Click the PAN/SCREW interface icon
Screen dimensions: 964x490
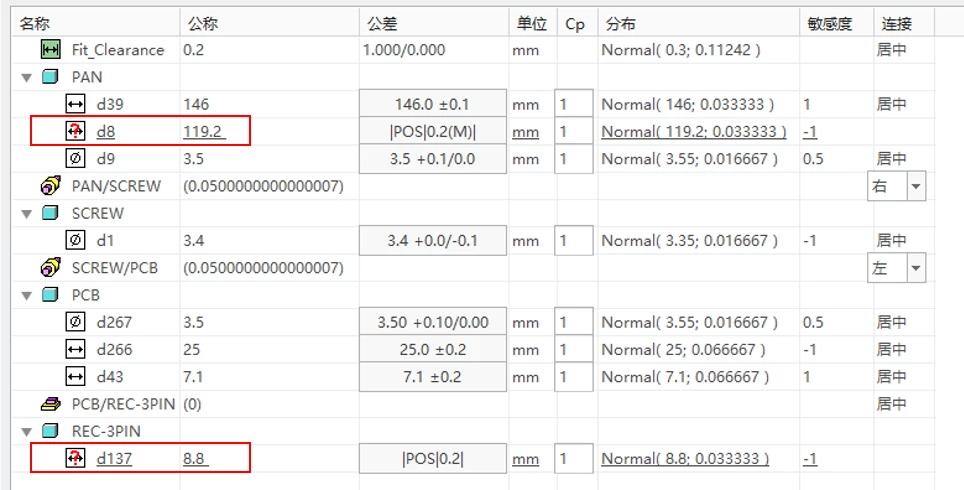pyautogui.click(x=50, y=186)
